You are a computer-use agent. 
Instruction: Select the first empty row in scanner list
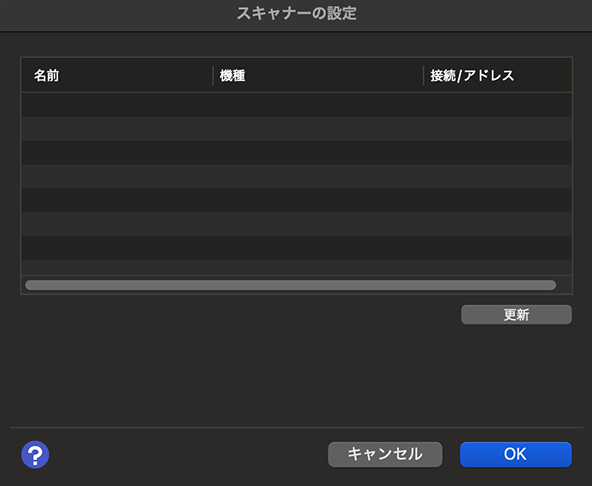(x=296, y=105)
